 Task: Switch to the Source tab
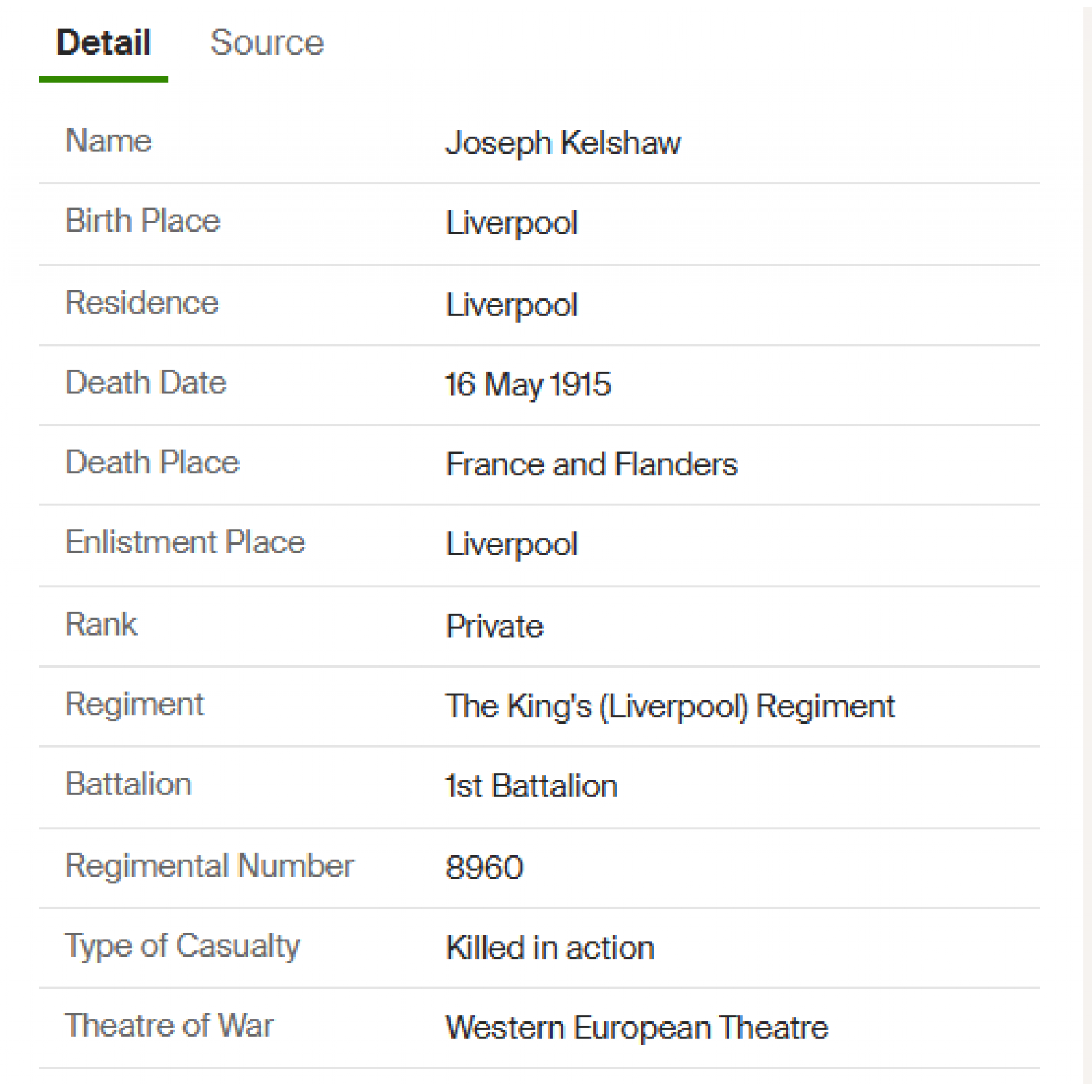coord(267,42)
